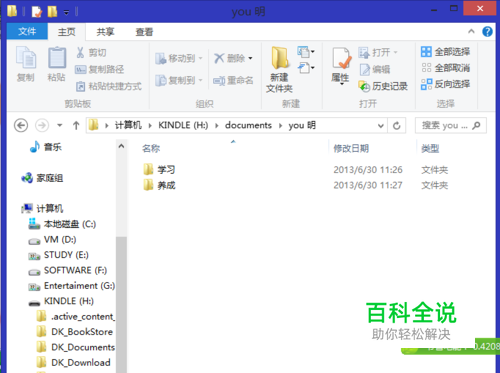Click the Refresh button

coord(397,126)
